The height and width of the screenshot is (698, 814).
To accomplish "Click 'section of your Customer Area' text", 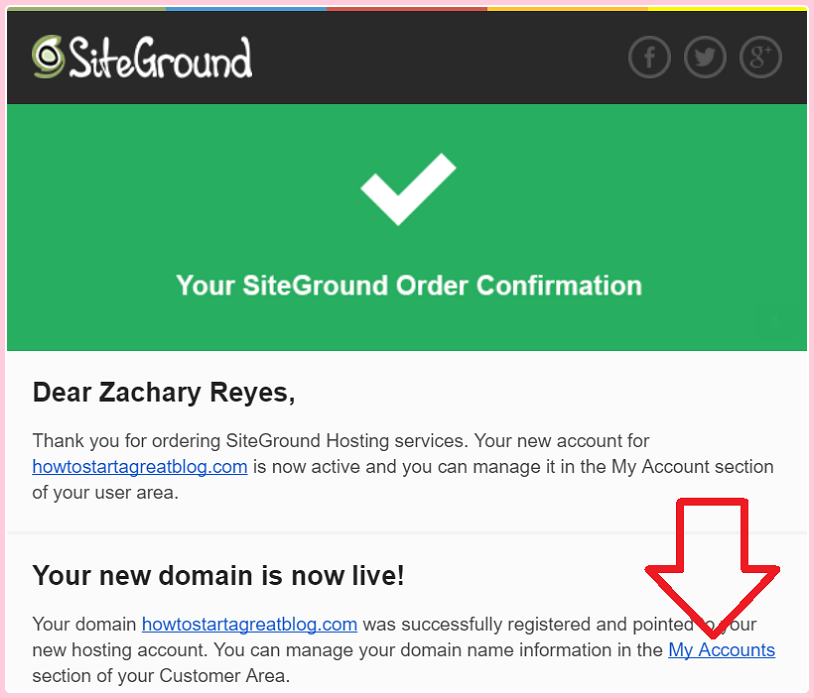I will tap(161, 676).
